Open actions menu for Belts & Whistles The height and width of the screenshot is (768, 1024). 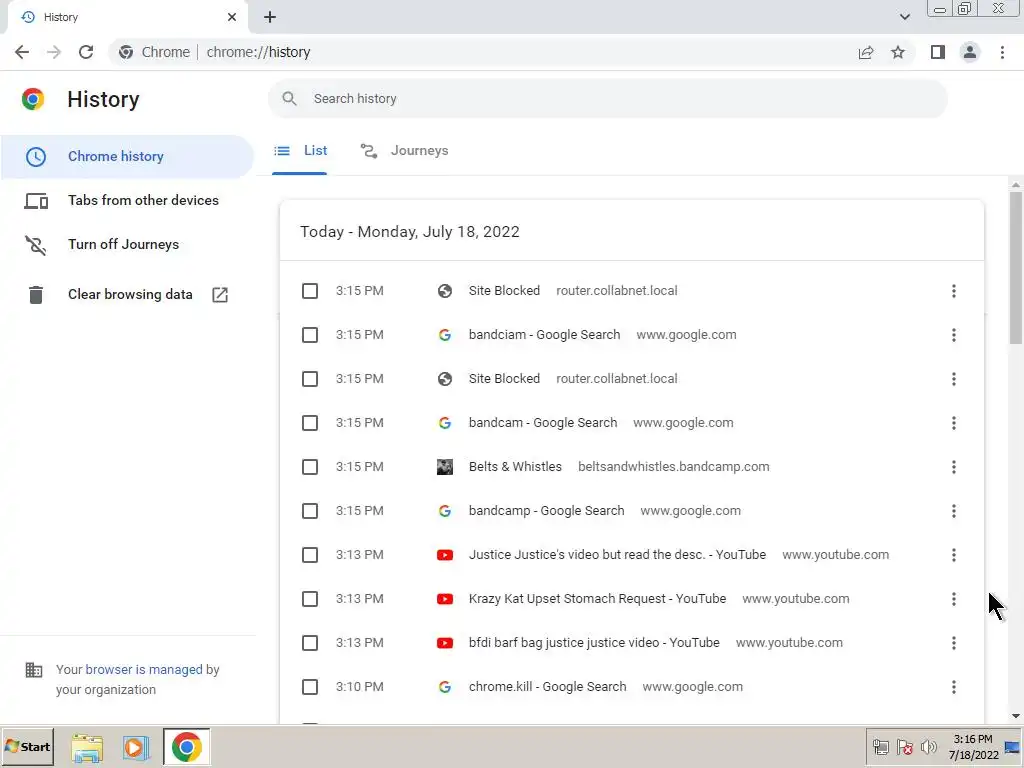[x=953, y=467]
